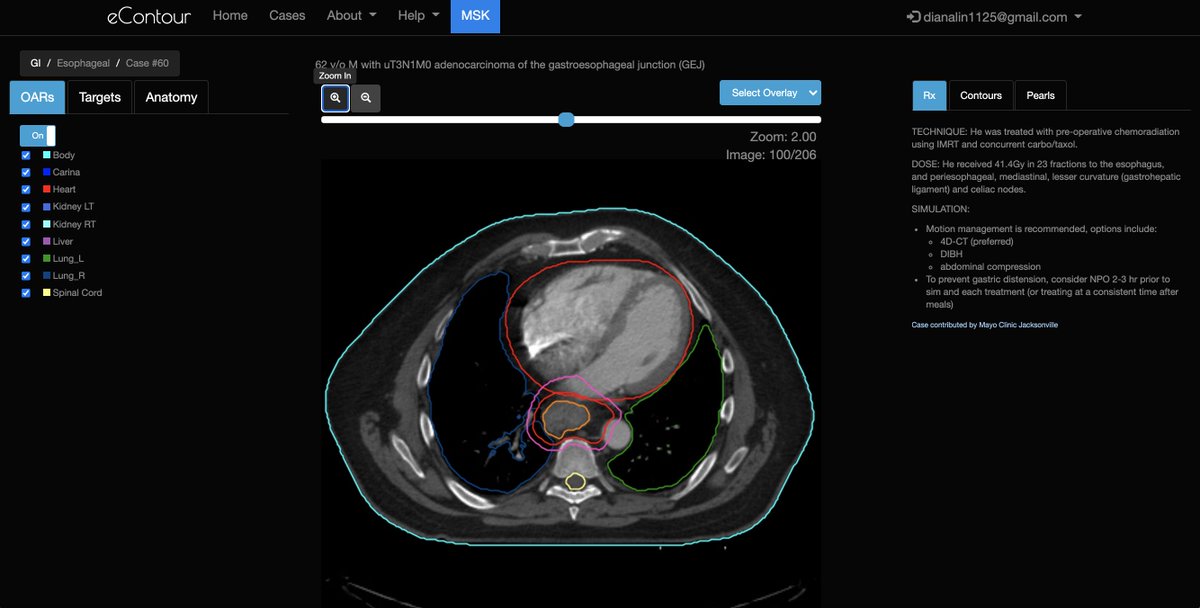Click the MSK button

(475, 16)
